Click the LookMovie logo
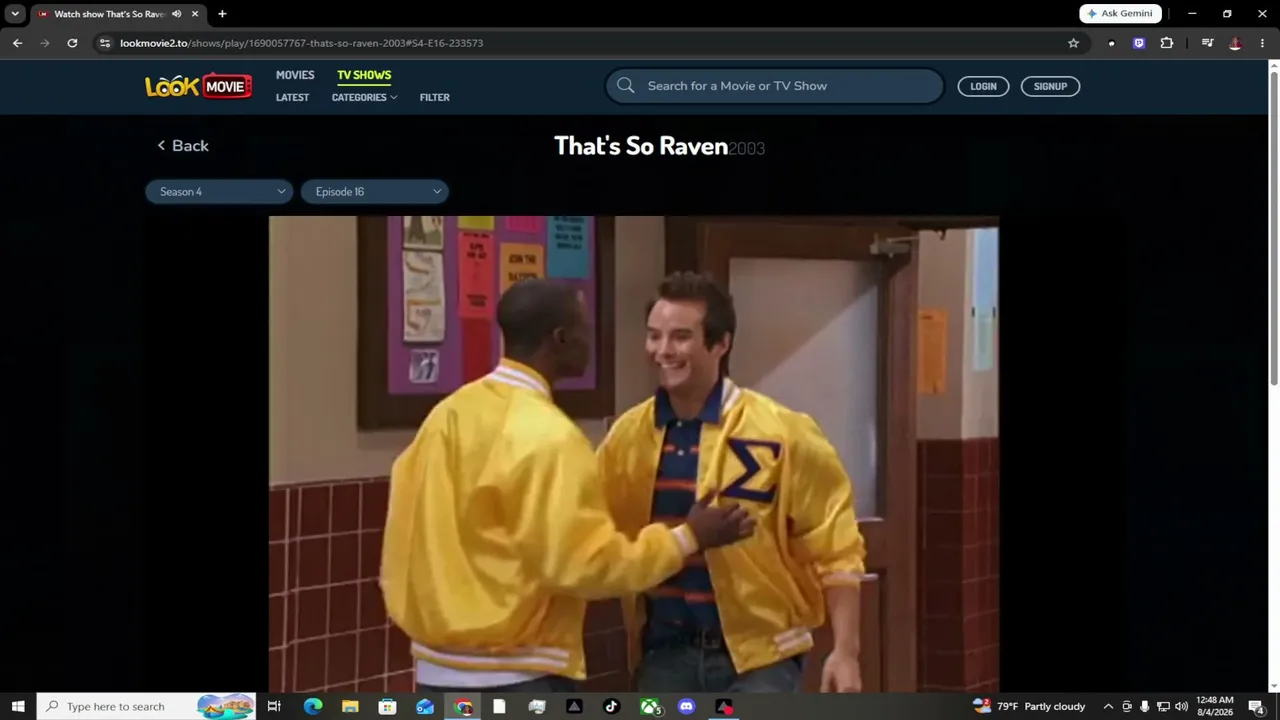 click(198, 86)
